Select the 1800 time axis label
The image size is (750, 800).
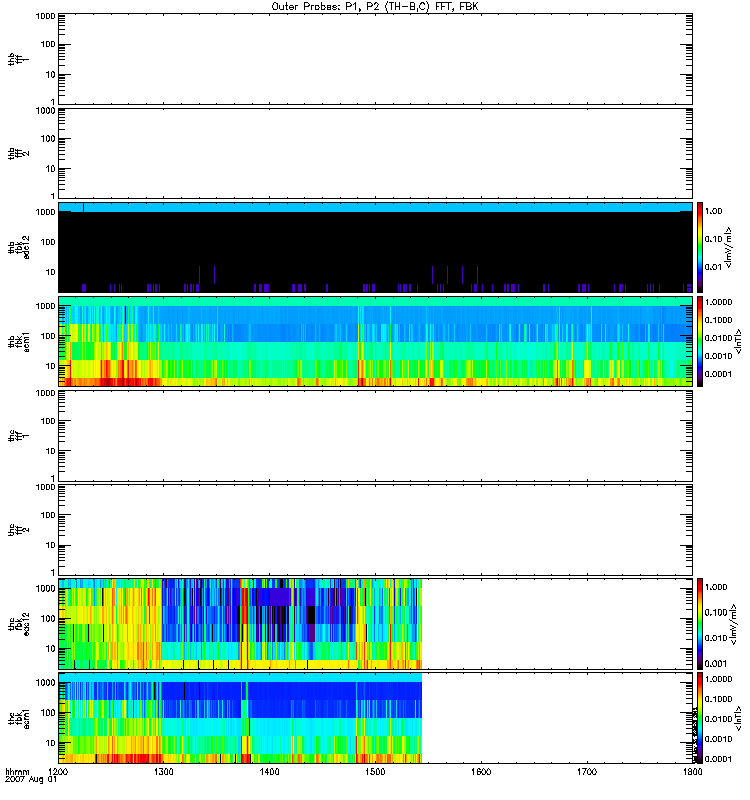(692, 771)
